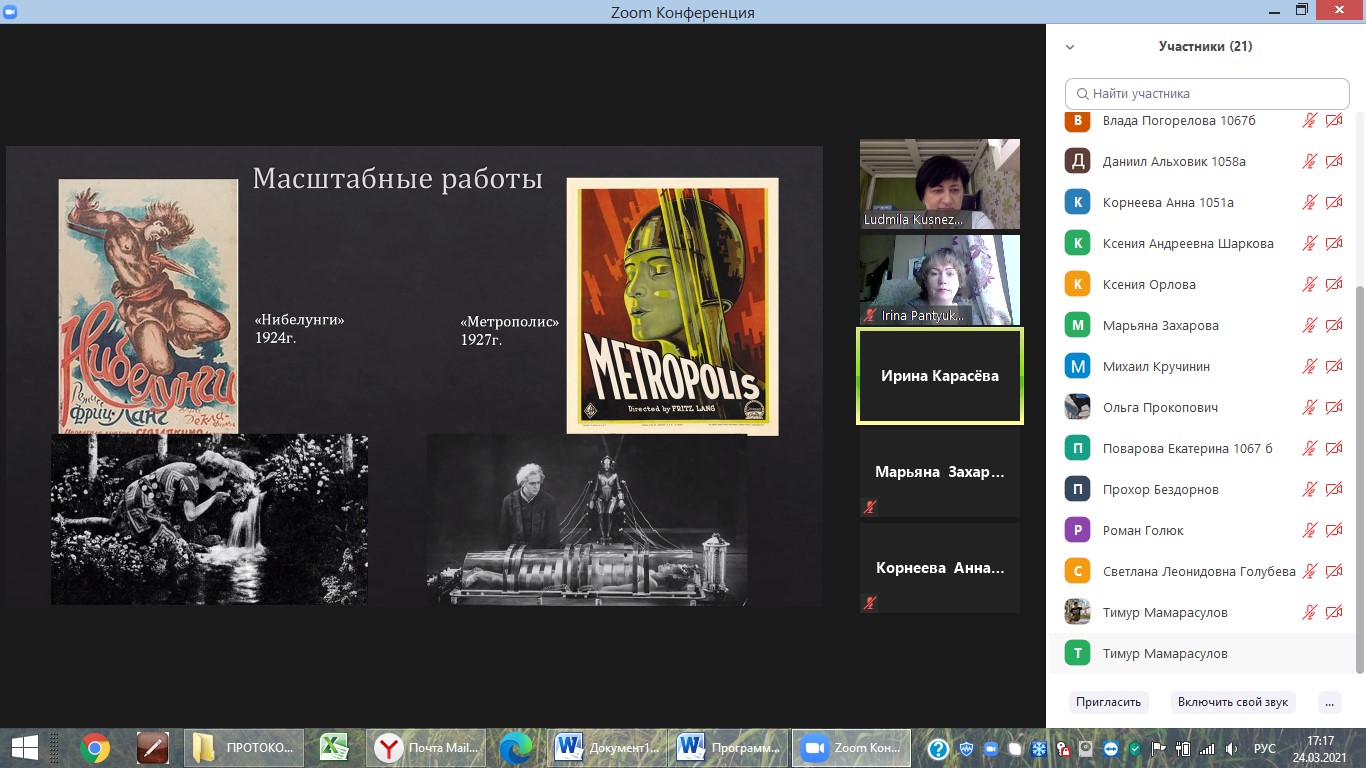Collapse the Участники panel chevron

click(1070, 47)
